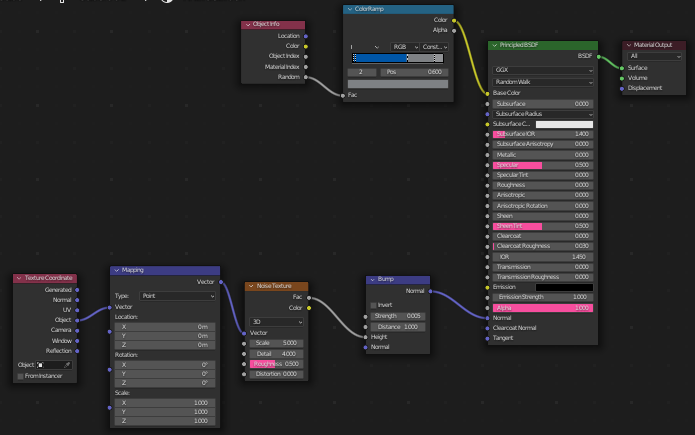Click the Object Info Random output socket
This screenshot has width=695, height=435.
[306, 77]
